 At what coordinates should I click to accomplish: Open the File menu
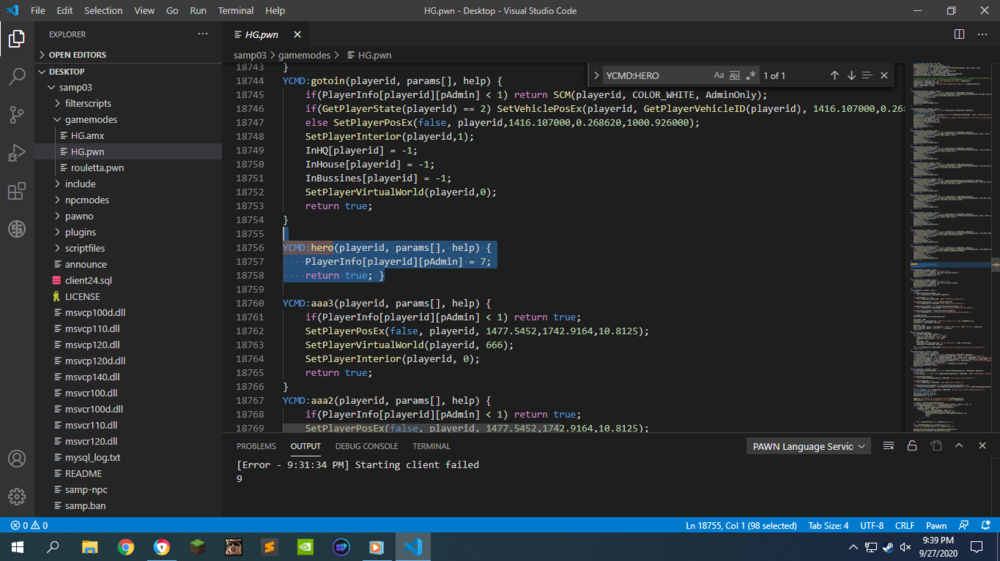(38, 11)
